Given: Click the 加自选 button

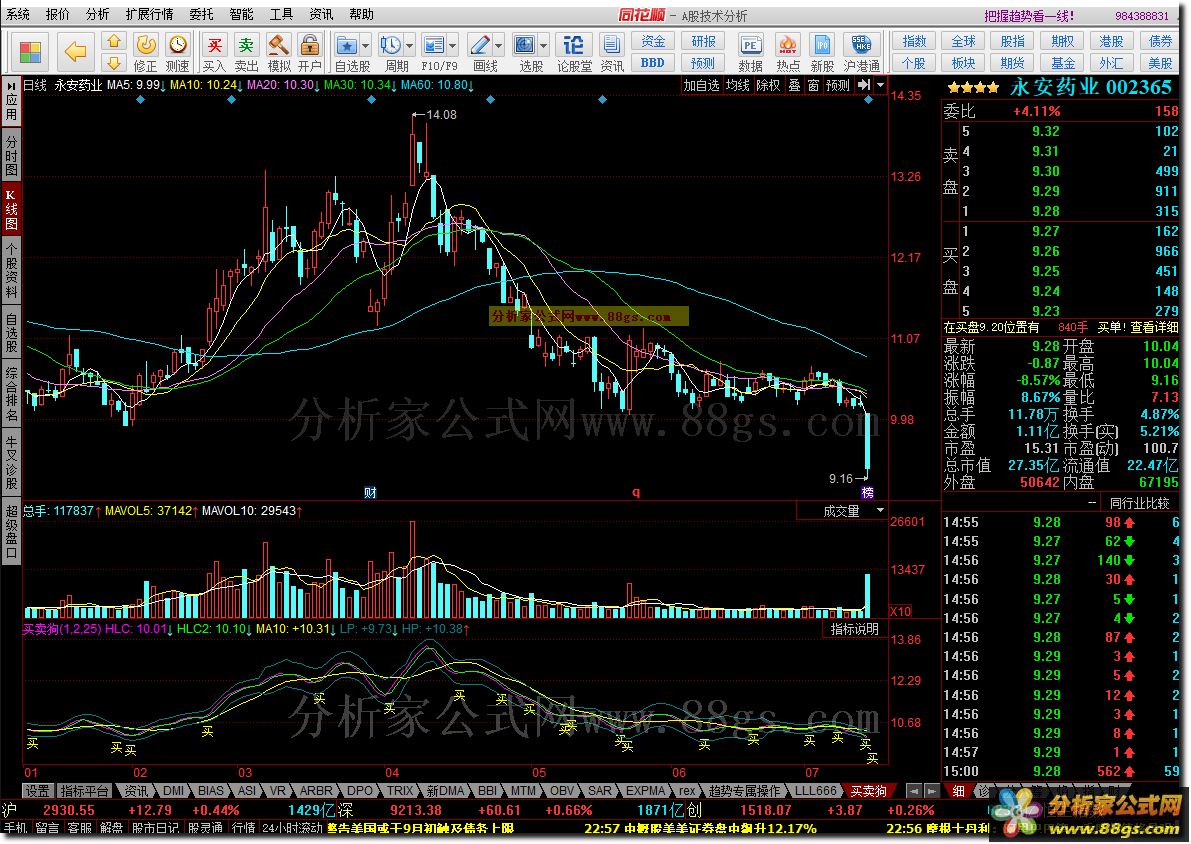Looking at the screenshot, I should coord(700,85).
